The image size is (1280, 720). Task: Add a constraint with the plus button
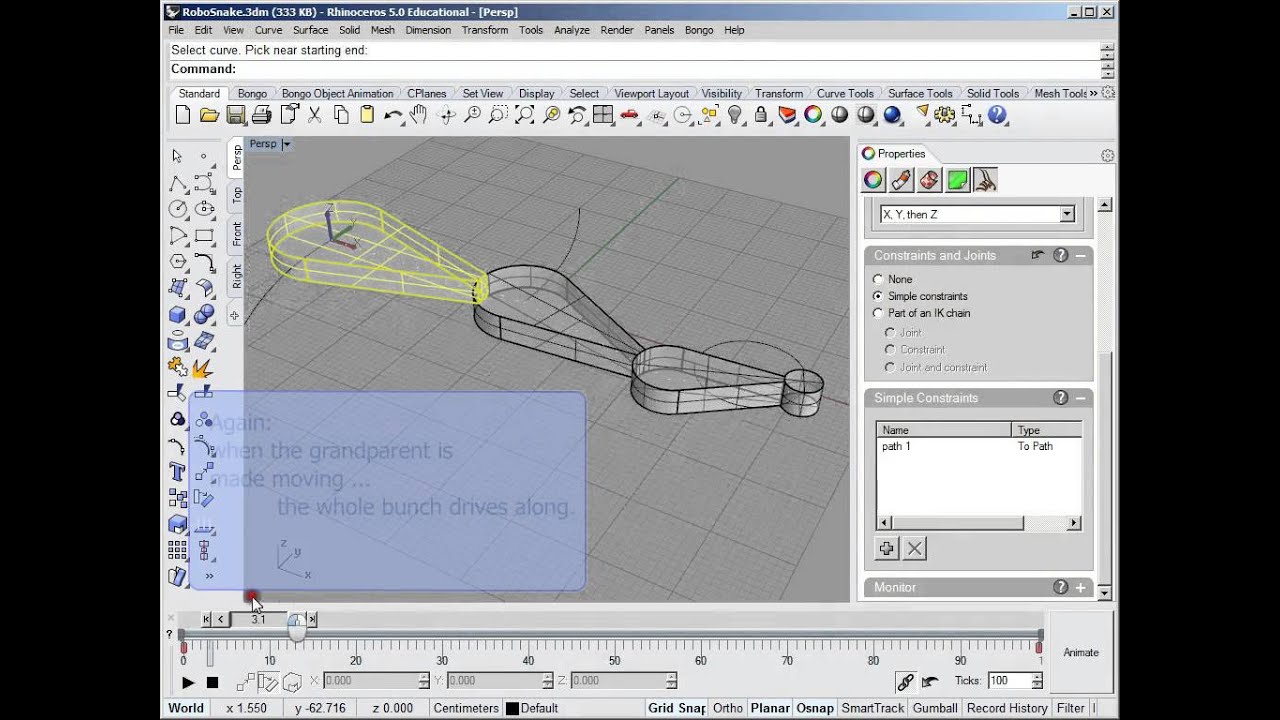887,548
